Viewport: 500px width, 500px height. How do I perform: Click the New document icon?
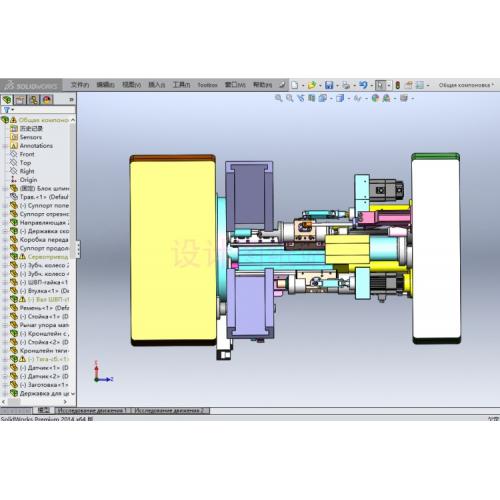pos(295,85)
